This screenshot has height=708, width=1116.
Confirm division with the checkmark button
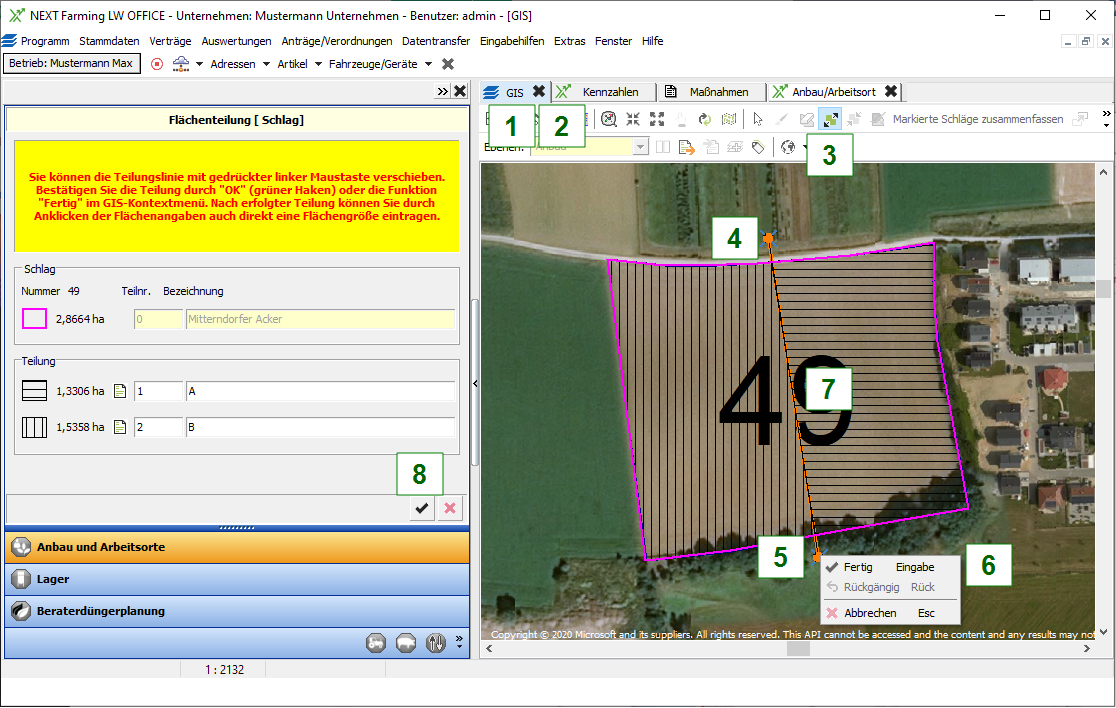coord(422,509)
